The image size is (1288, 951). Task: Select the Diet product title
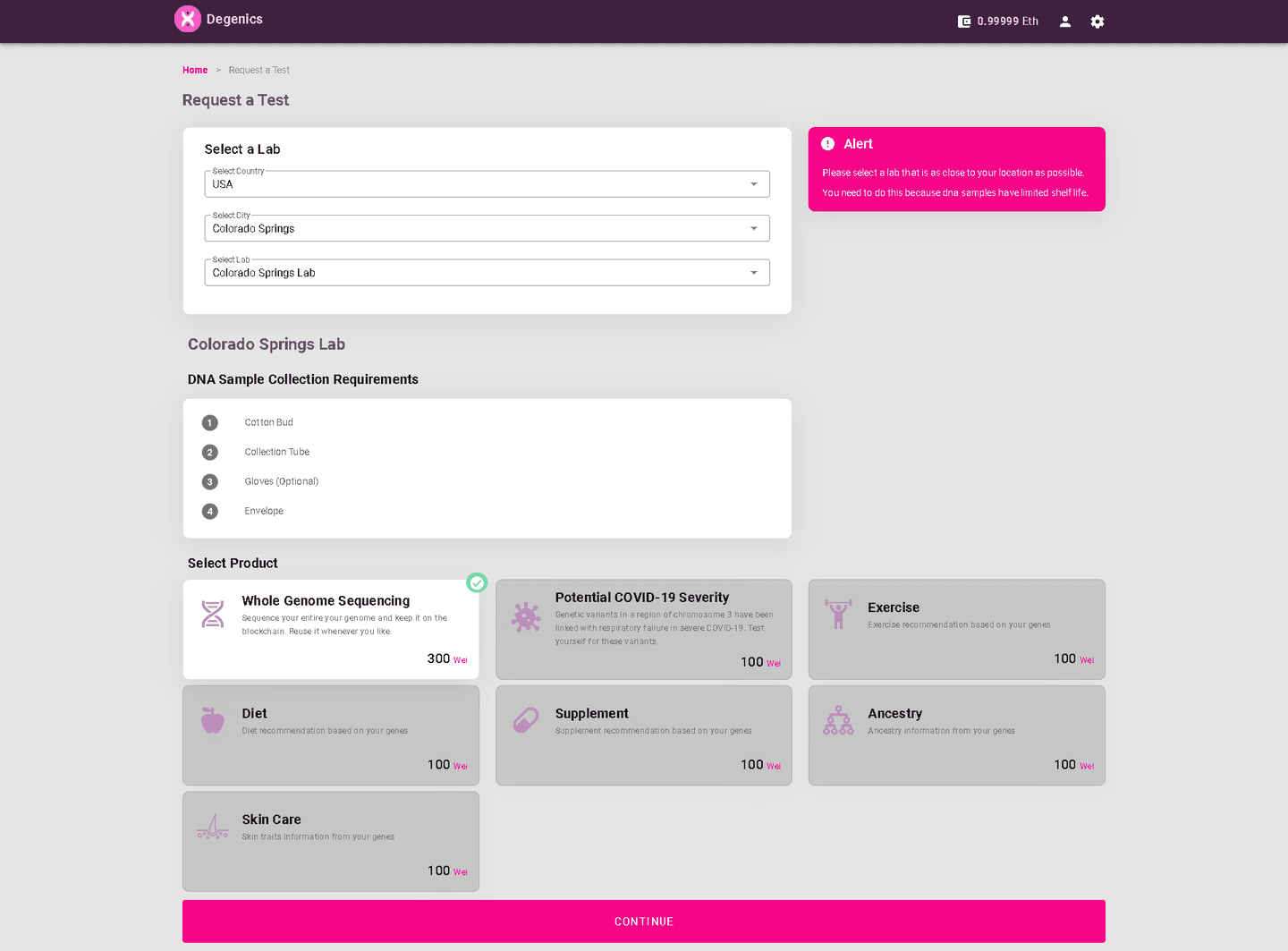(254, 714)
